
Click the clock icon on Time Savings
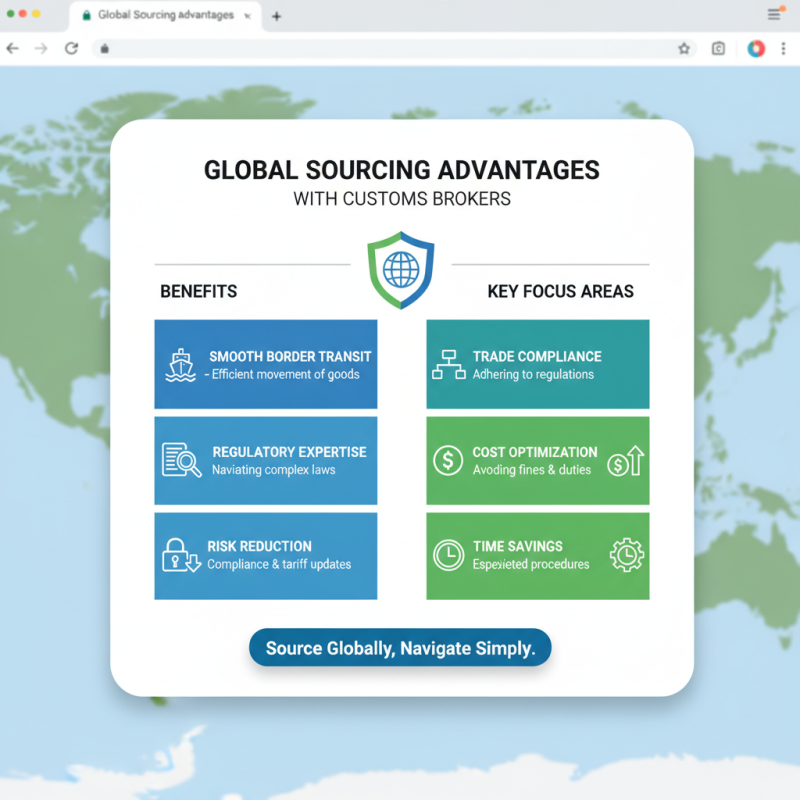(x=449, y=556)
